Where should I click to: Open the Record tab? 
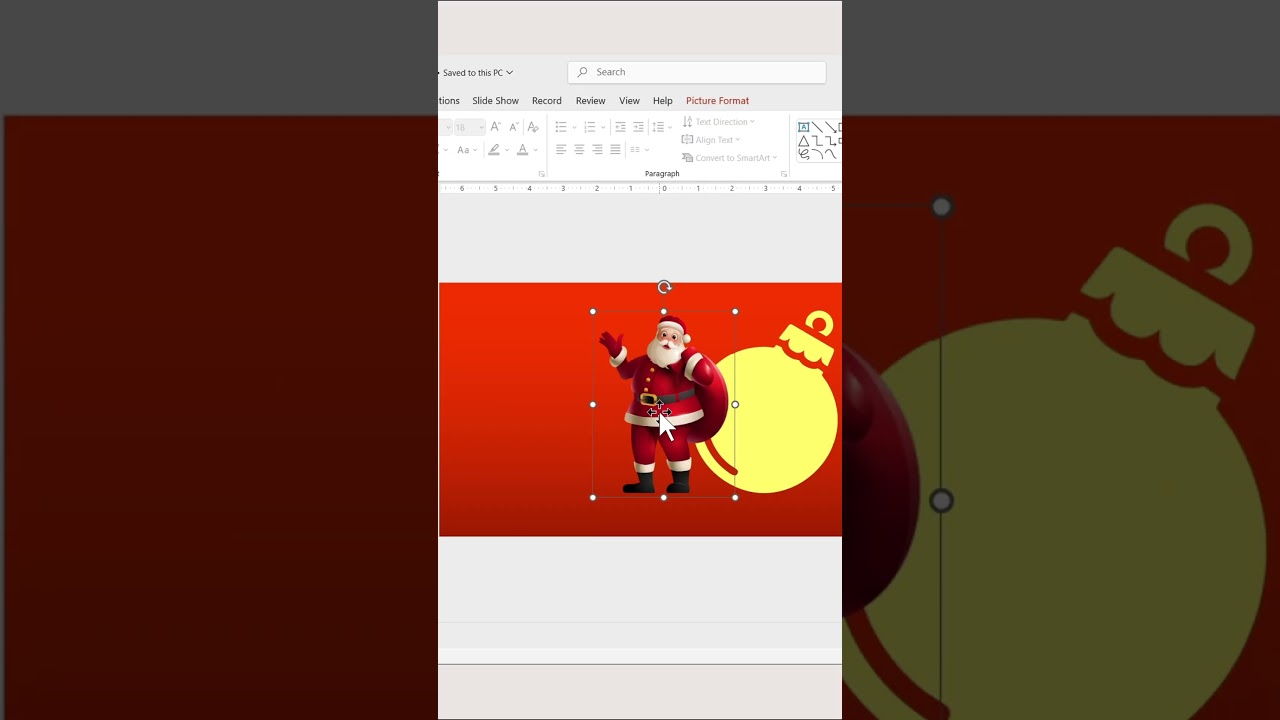click(x=547, y=101)
